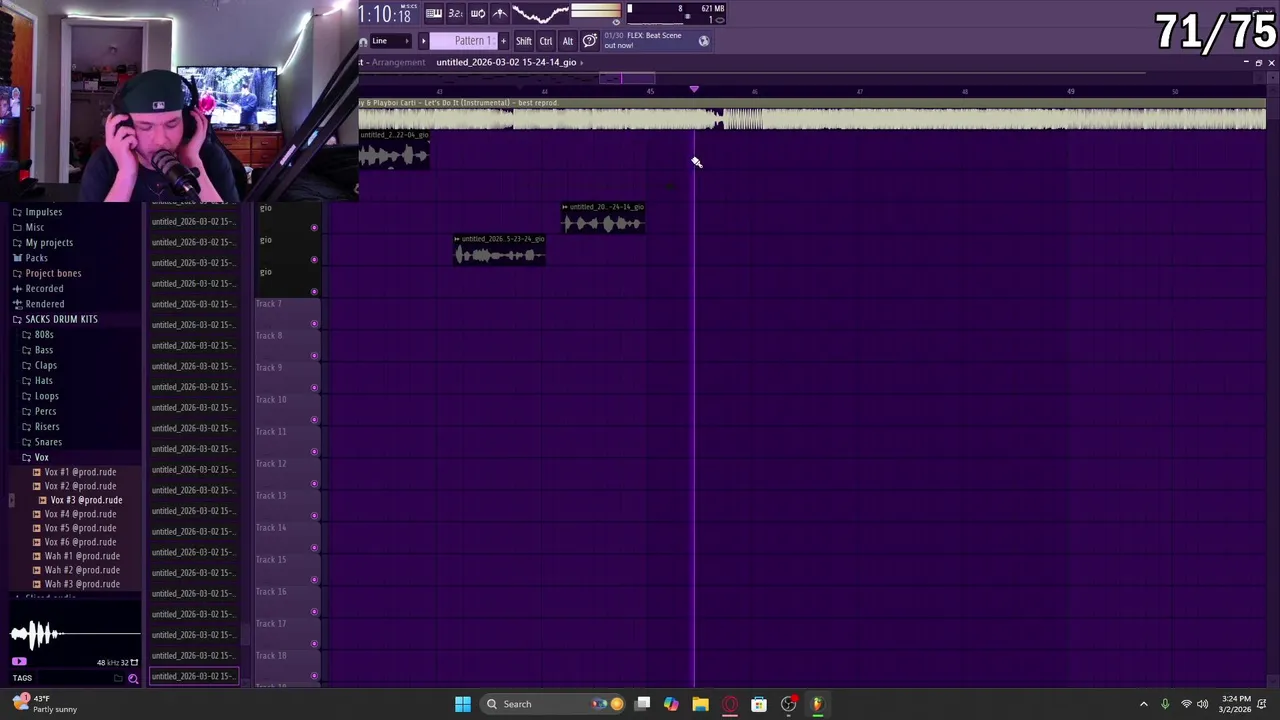
Task: Mute Track 9 with its green dot
Action: [314, 388]
